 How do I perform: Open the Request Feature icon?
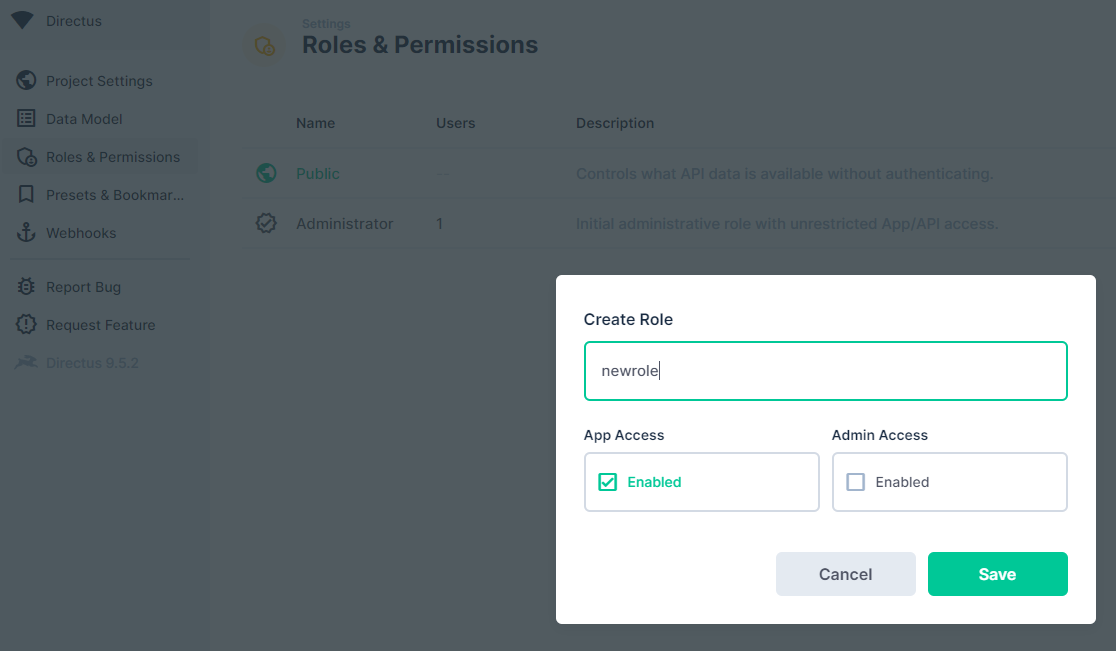(25, 324)
